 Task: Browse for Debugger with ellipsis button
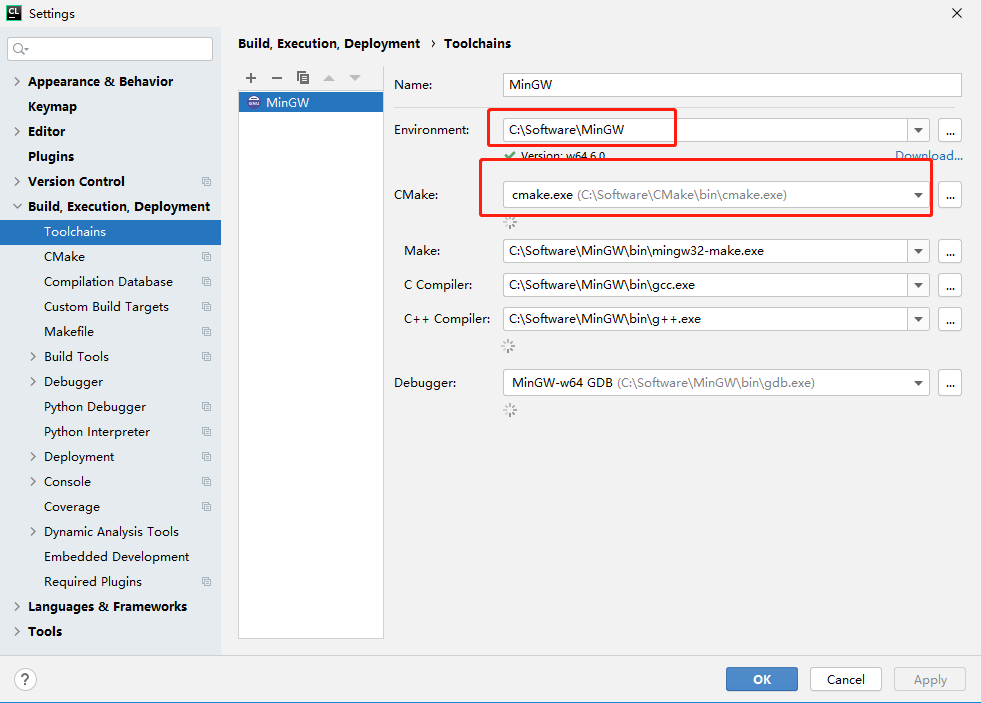(950, 383)
